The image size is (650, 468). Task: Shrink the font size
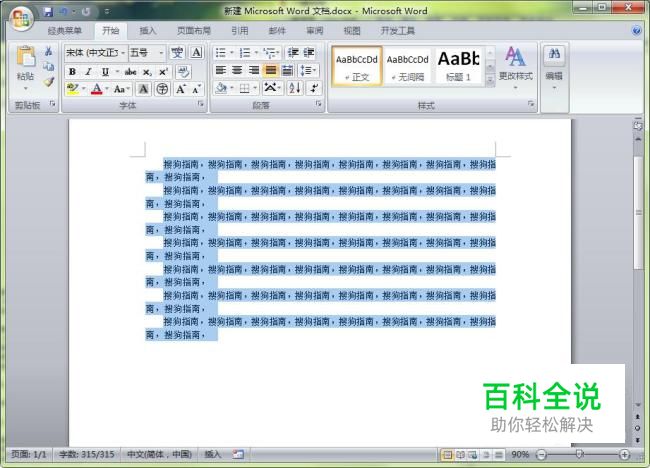196,89
